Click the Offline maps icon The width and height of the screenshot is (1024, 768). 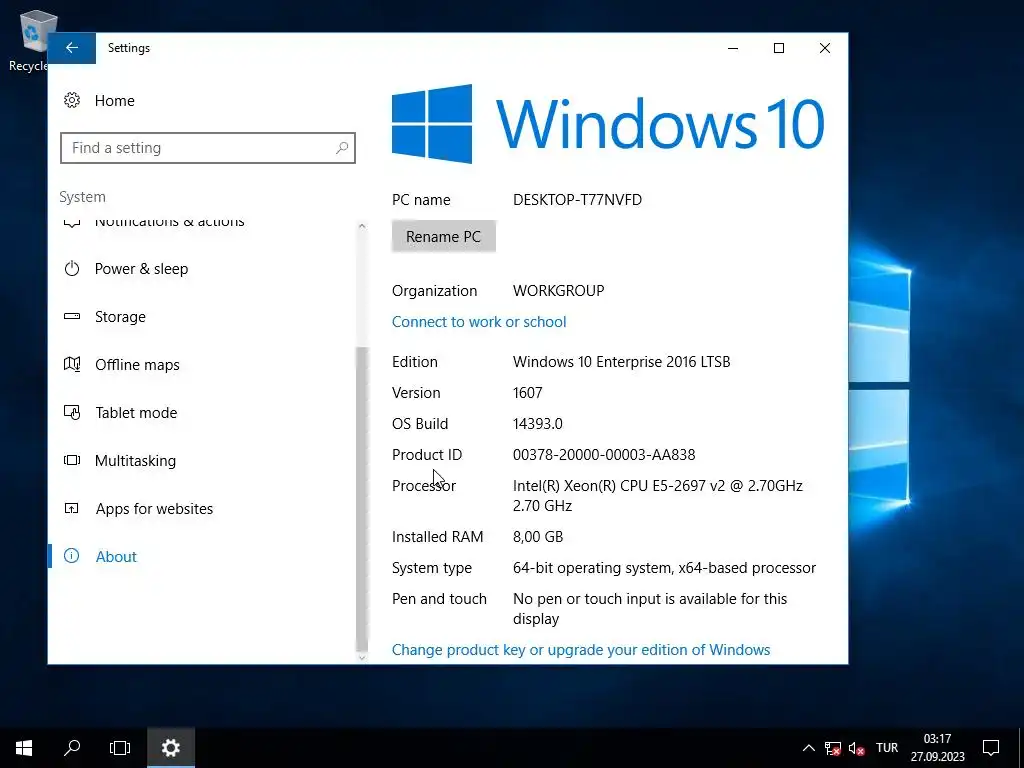click(72, 364)
